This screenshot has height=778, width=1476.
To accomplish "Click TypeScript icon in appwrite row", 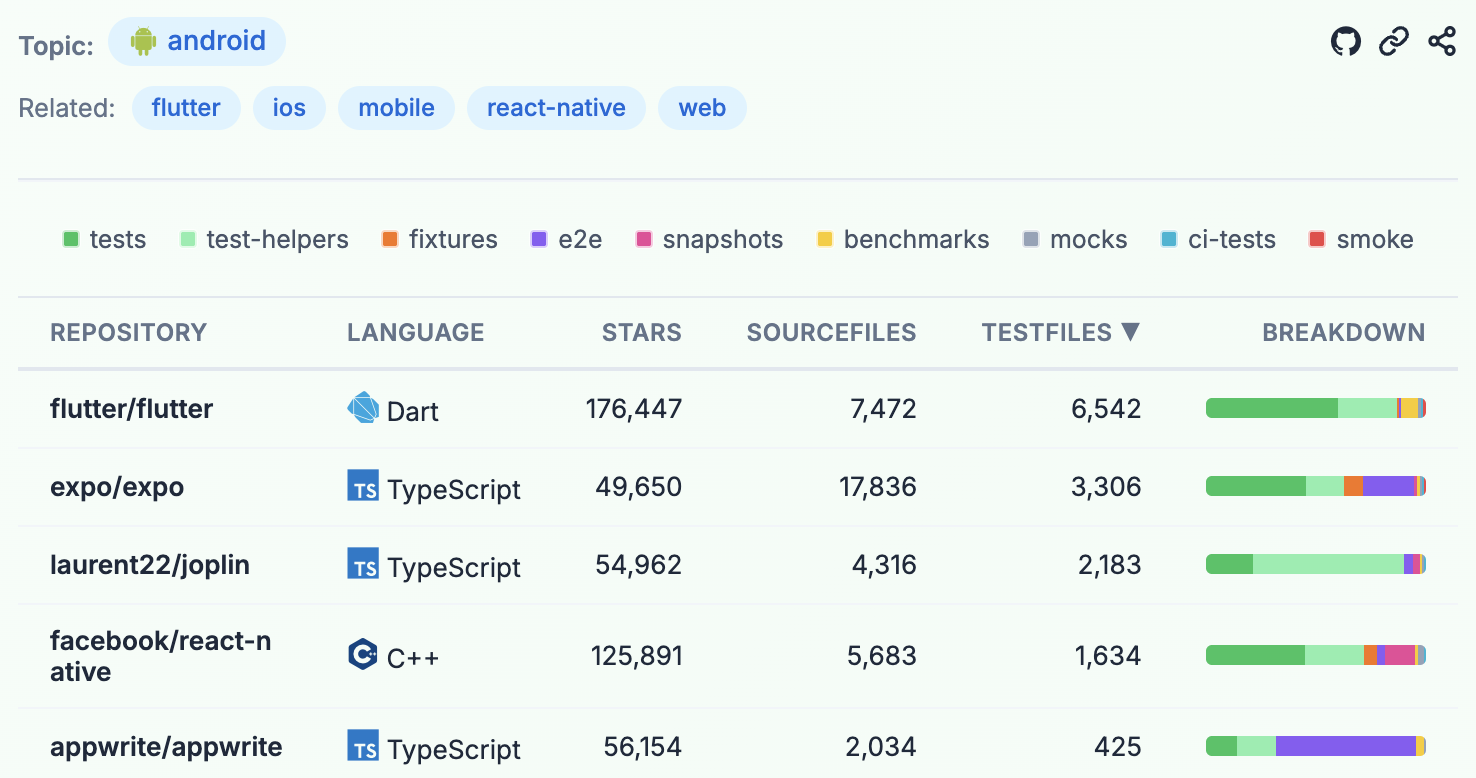I will 363,746.
